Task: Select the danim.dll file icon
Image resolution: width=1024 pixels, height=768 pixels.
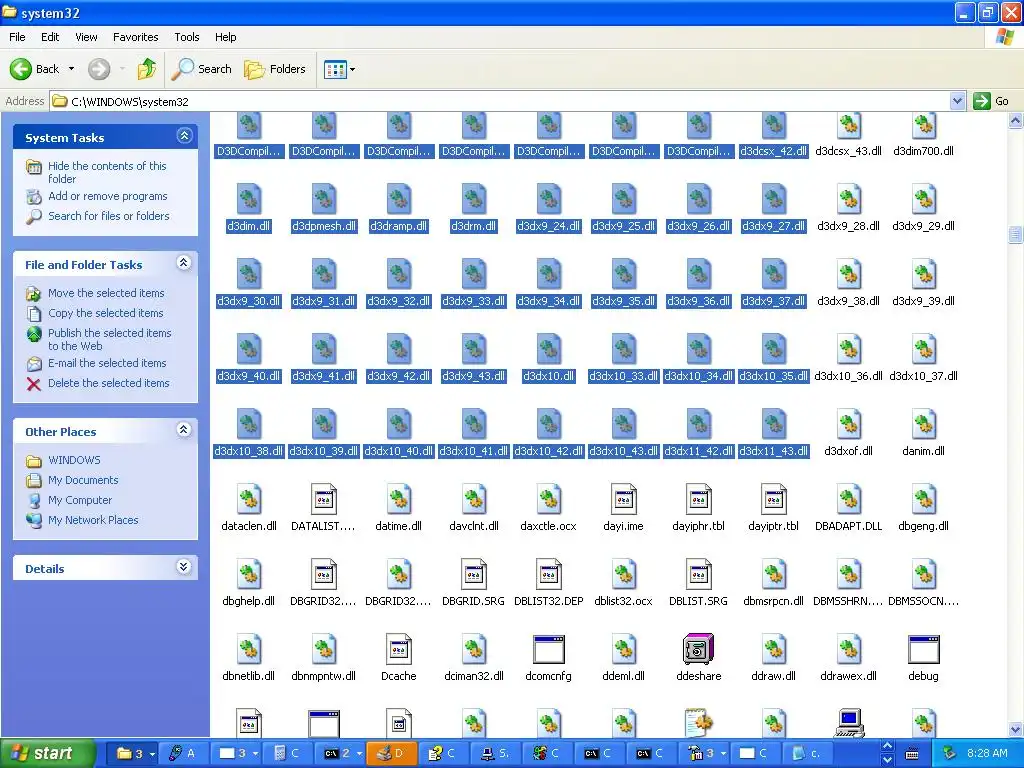Action: (923, 424)
